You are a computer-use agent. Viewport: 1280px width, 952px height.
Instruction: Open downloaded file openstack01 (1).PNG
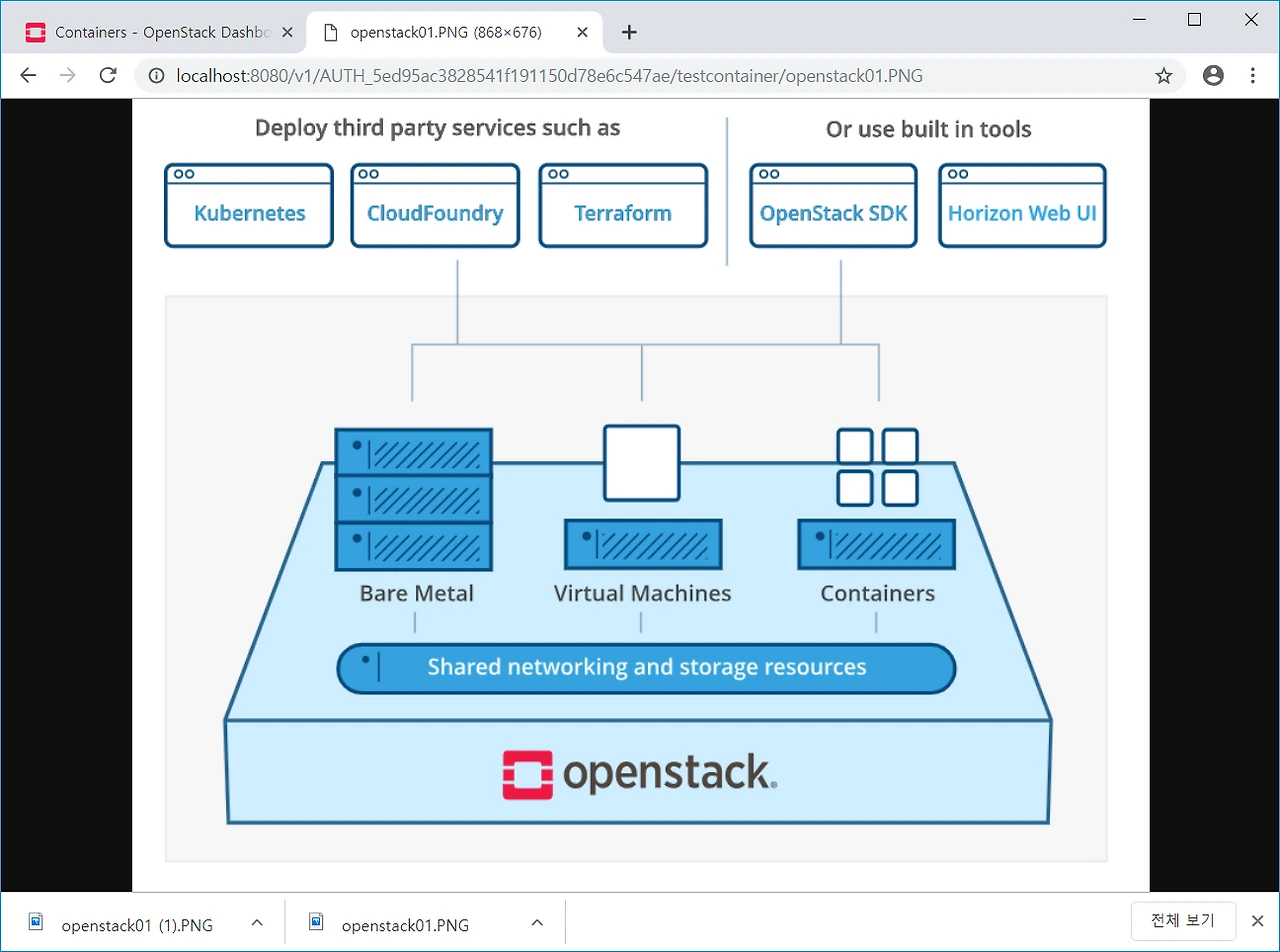coord(137,924)
